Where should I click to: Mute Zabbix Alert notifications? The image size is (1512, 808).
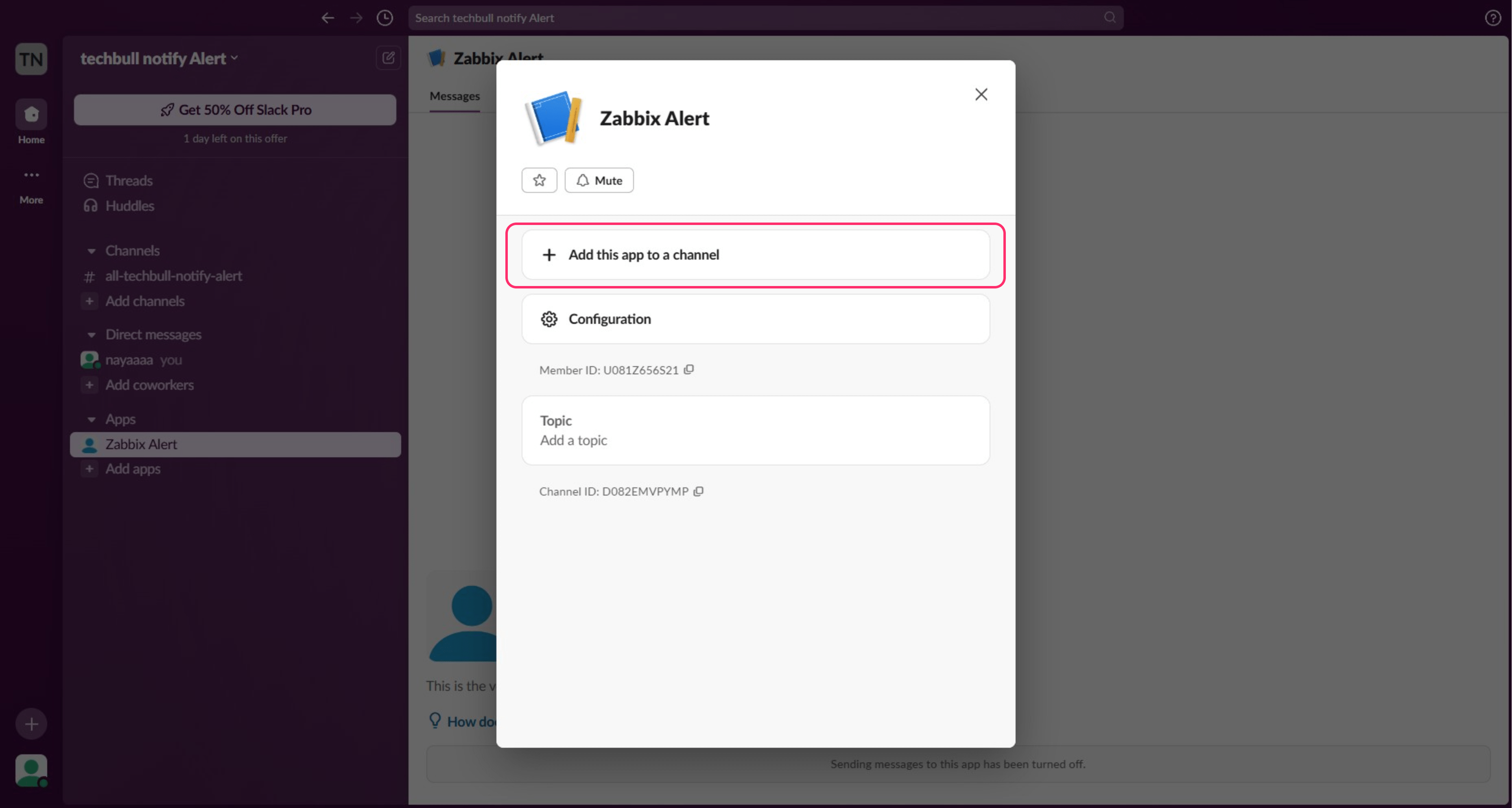tap(599, 180)
